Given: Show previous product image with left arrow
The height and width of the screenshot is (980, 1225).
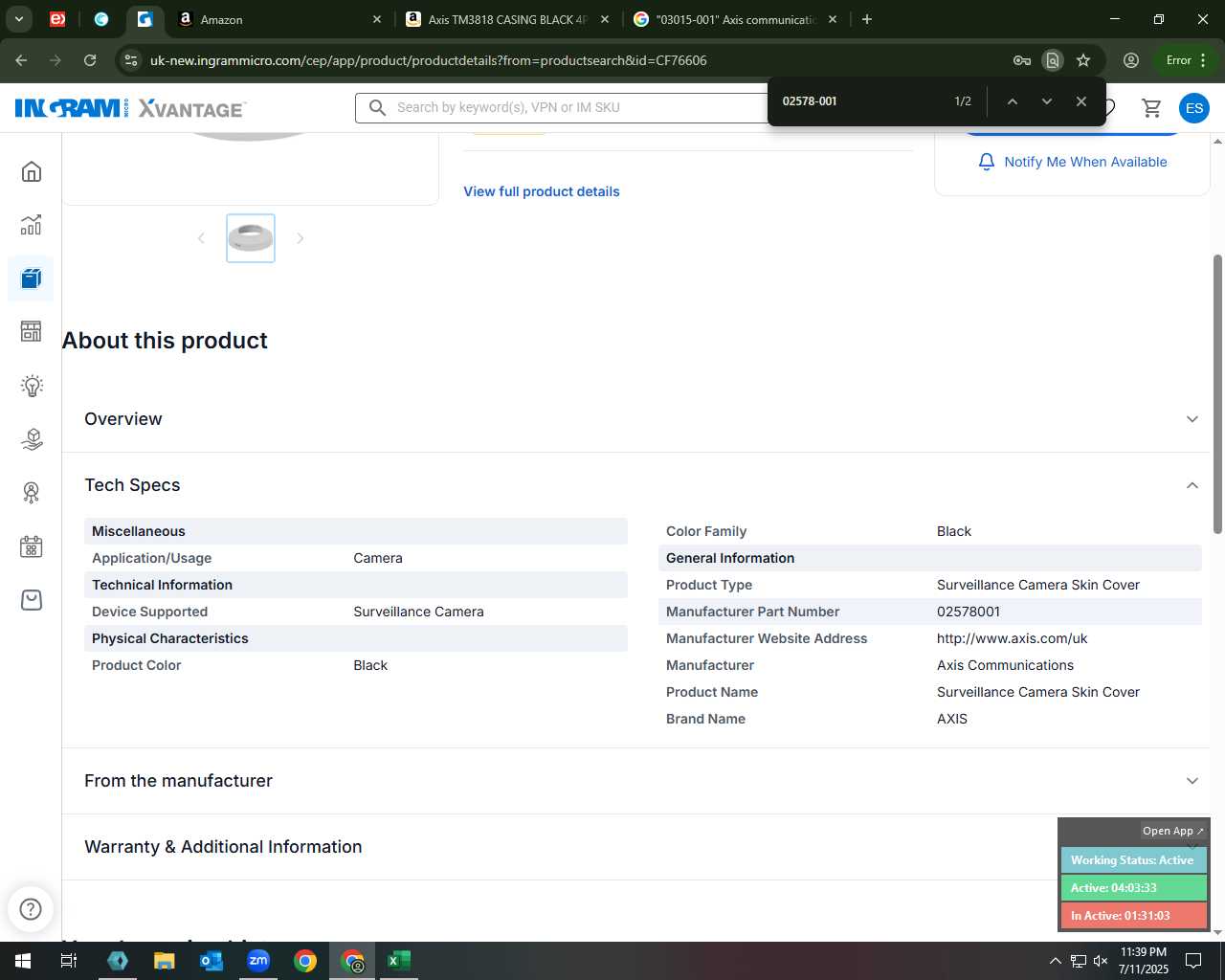Looking at the screenshot, I should coord(201,238).
